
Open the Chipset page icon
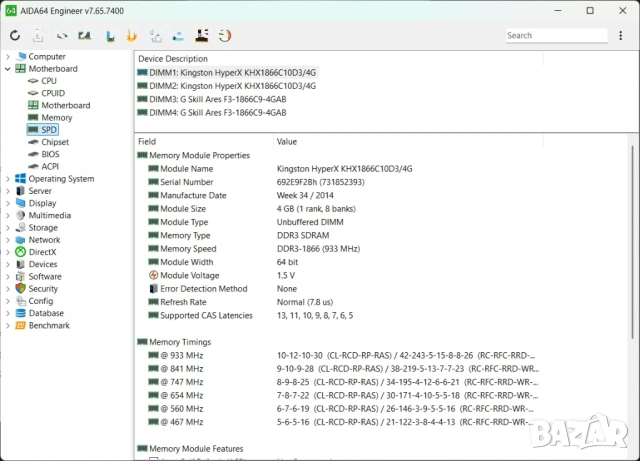pyautogui.click(x=33, y=142)
